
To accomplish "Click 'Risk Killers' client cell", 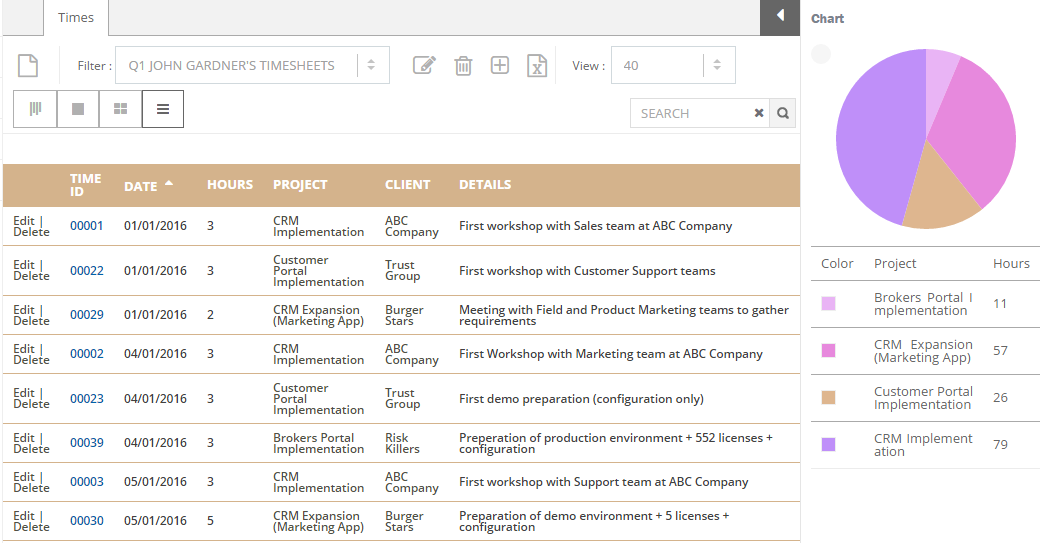I will [x=402, y=443].
